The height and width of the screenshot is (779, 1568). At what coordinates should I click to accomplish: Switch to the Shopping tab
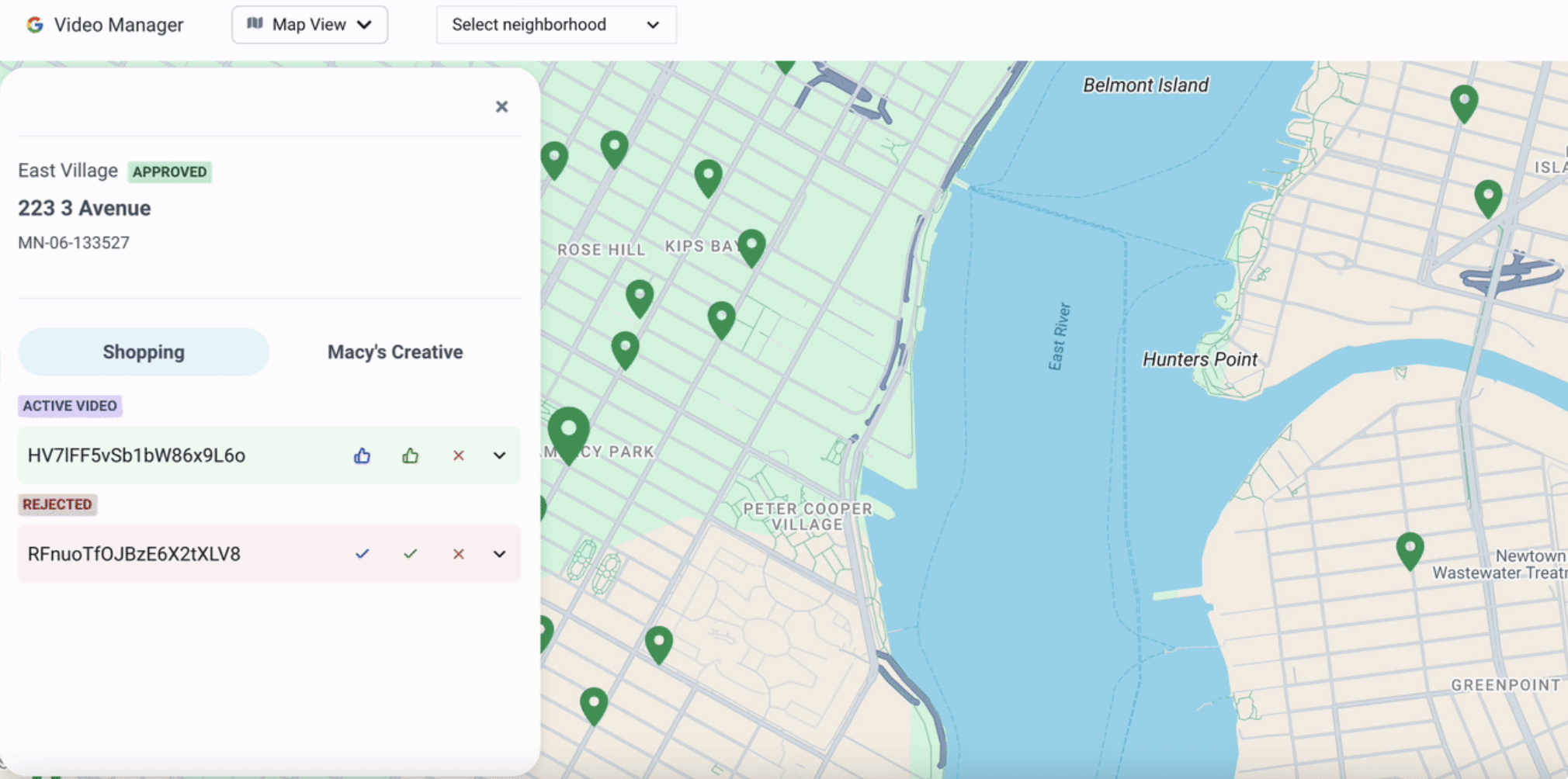pyautogui.click(x=144, y=352)
